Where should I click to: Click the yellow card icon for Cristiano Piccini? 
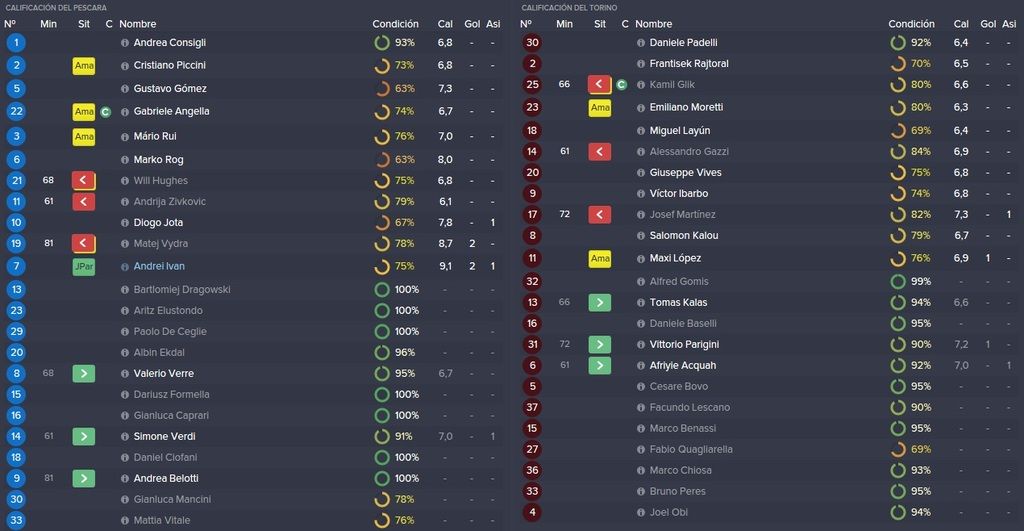pyautogui.click(x=84, y=66)
